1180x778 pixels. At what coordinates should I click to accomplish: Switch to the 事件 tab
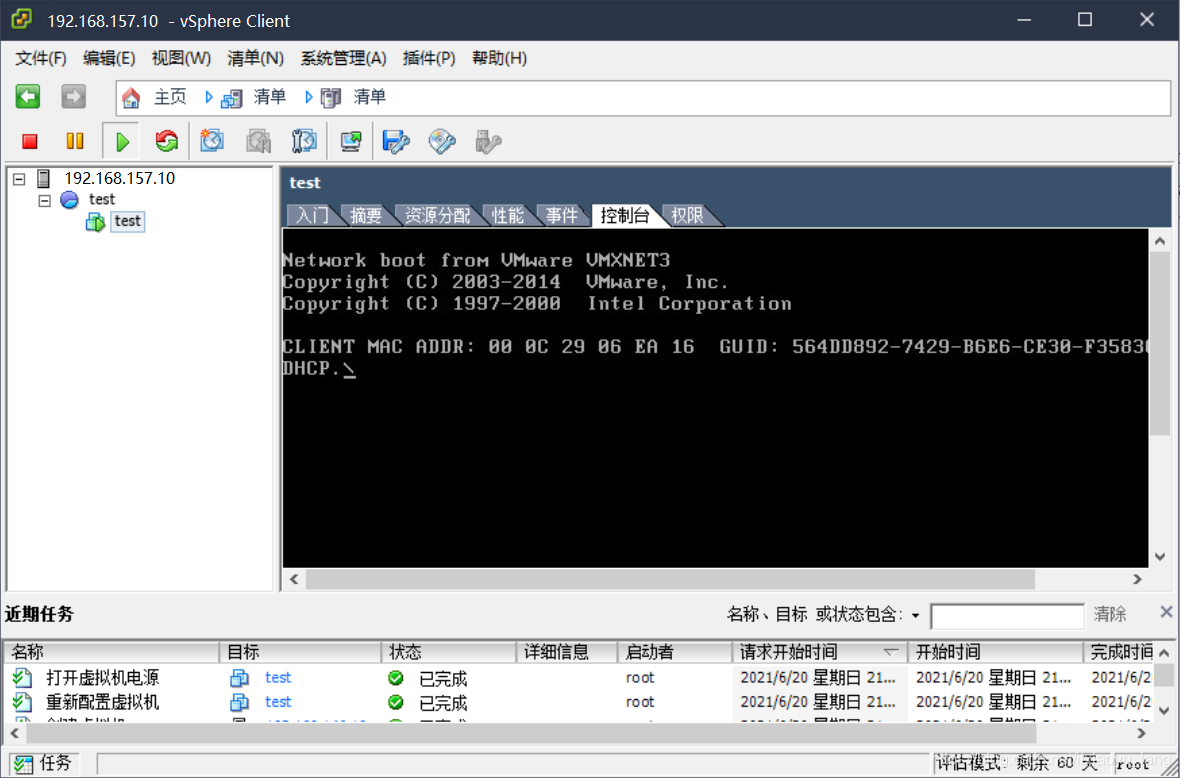pyautogui.click(x=561, y=216)
